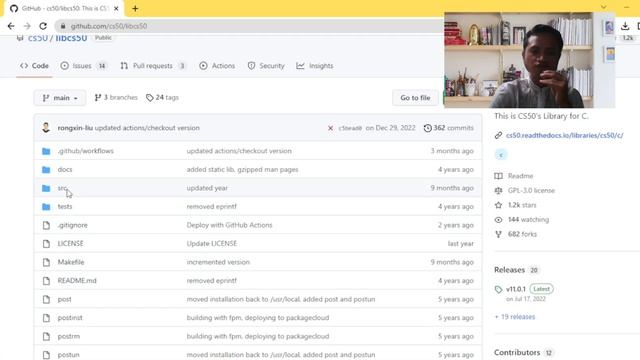Click the address bar URL field
640x360 pixels.
249,26
